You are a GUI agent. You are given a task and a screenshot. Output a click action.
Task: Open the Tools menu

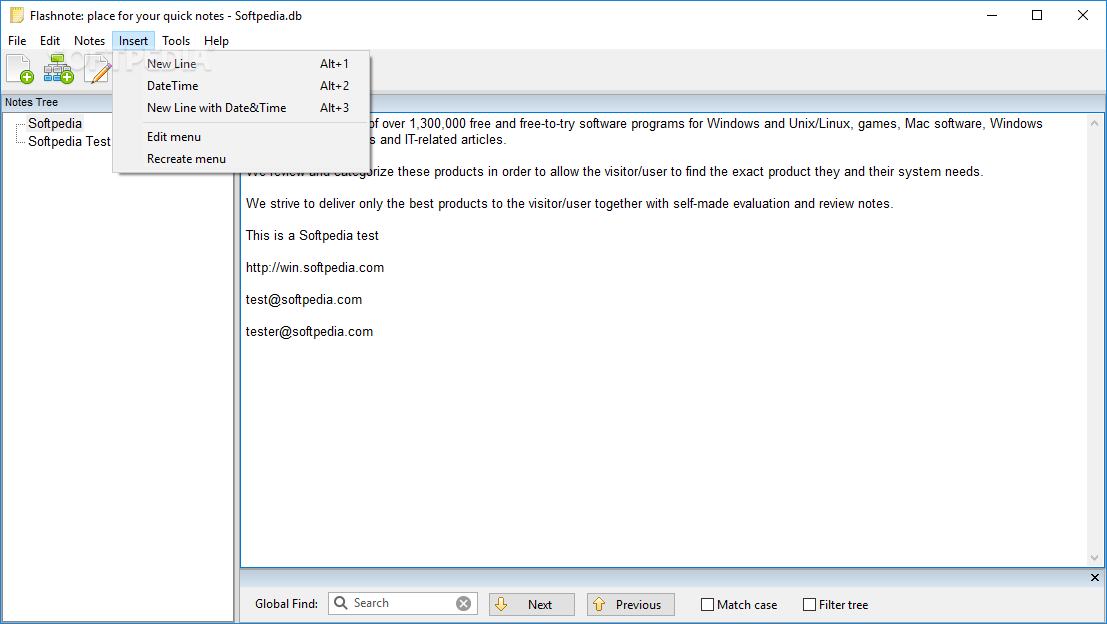(x=176, y=41)
